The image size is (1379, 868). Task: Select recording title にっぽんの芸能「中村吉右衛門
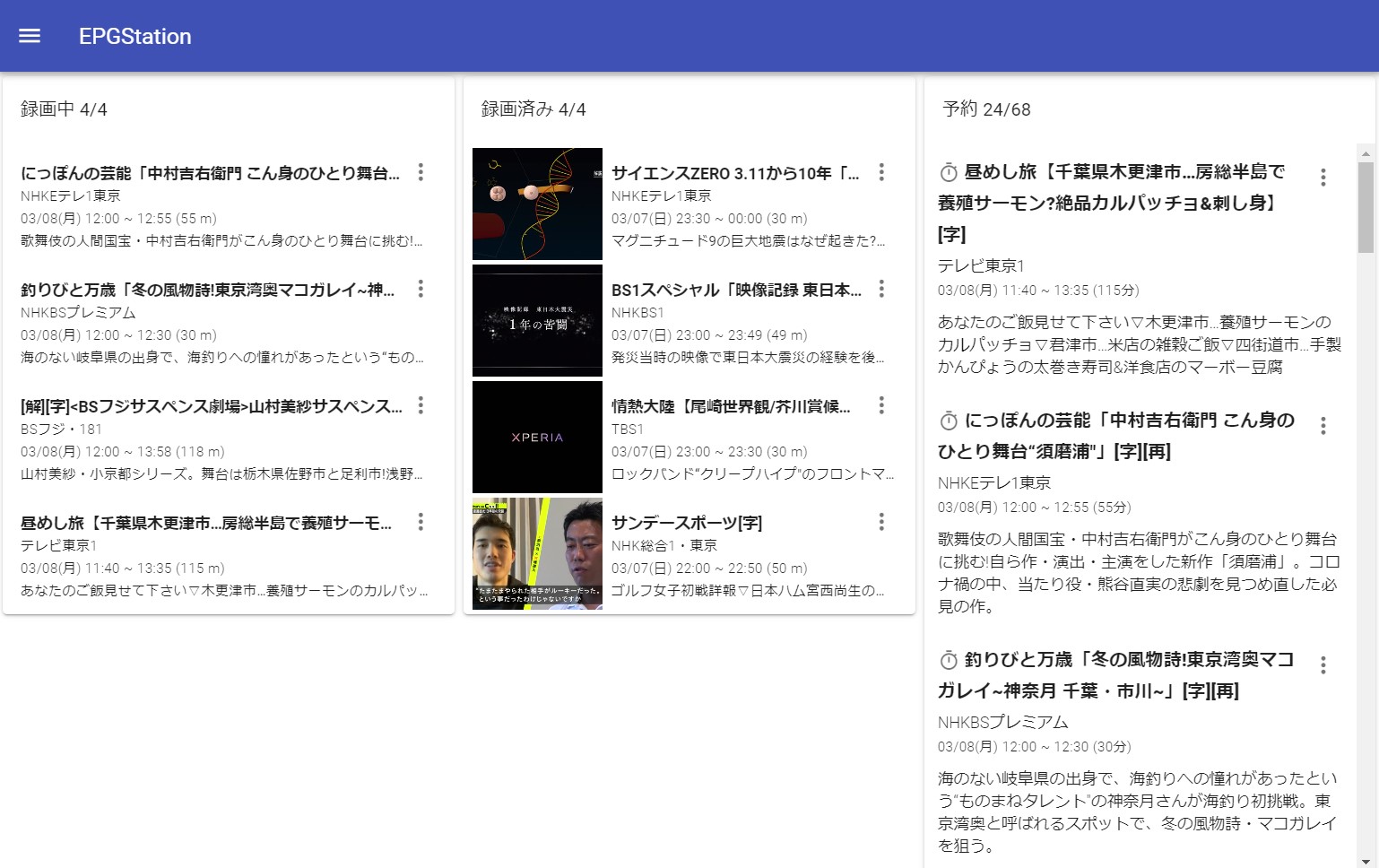[210, 173]
